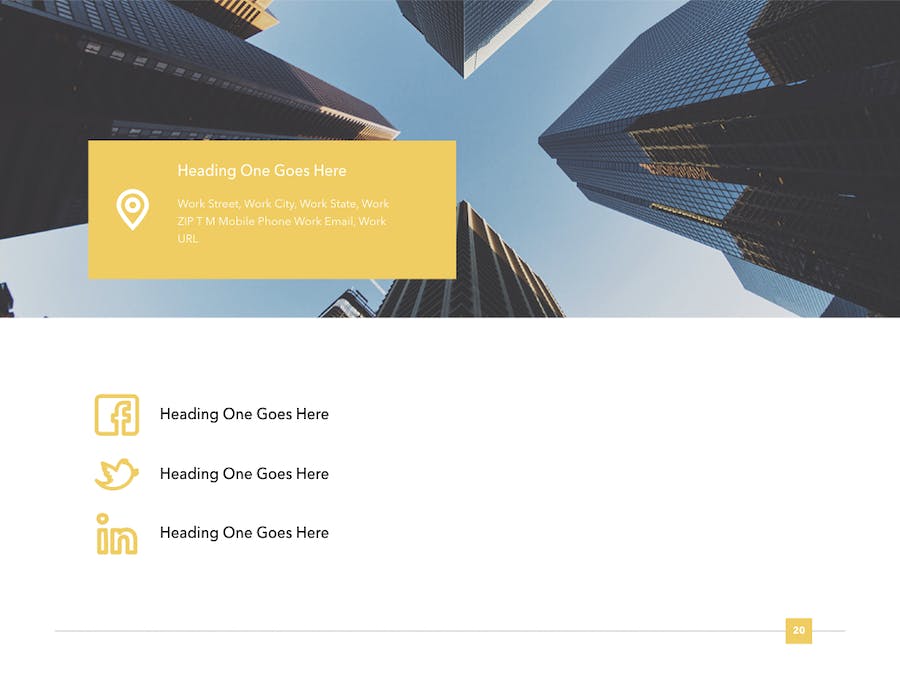
Task: Select the heading beside the Facebook icon
Action: (x=244, y=414)
